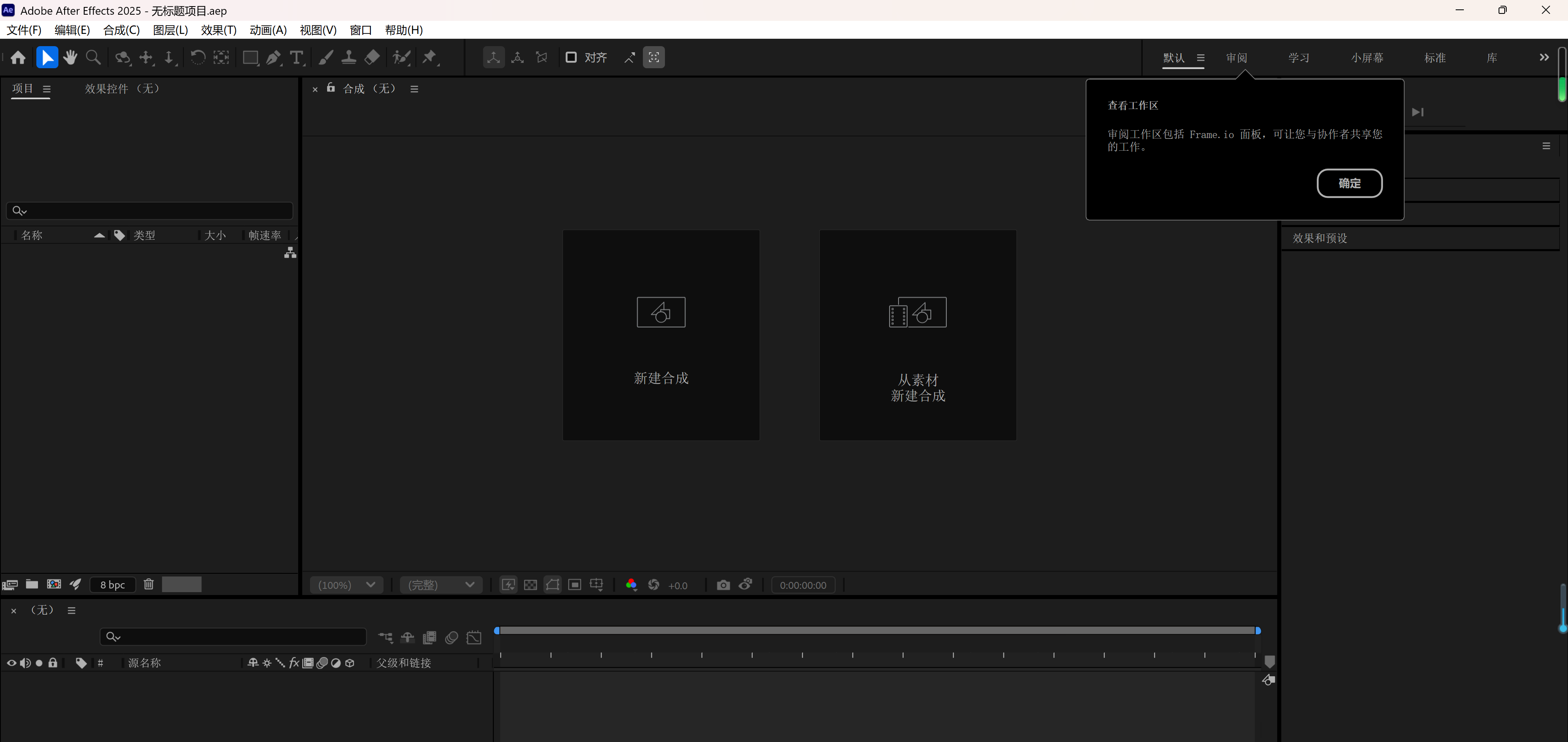
Task: Toggle mask and shape path visibility
Action: point(553,585)
